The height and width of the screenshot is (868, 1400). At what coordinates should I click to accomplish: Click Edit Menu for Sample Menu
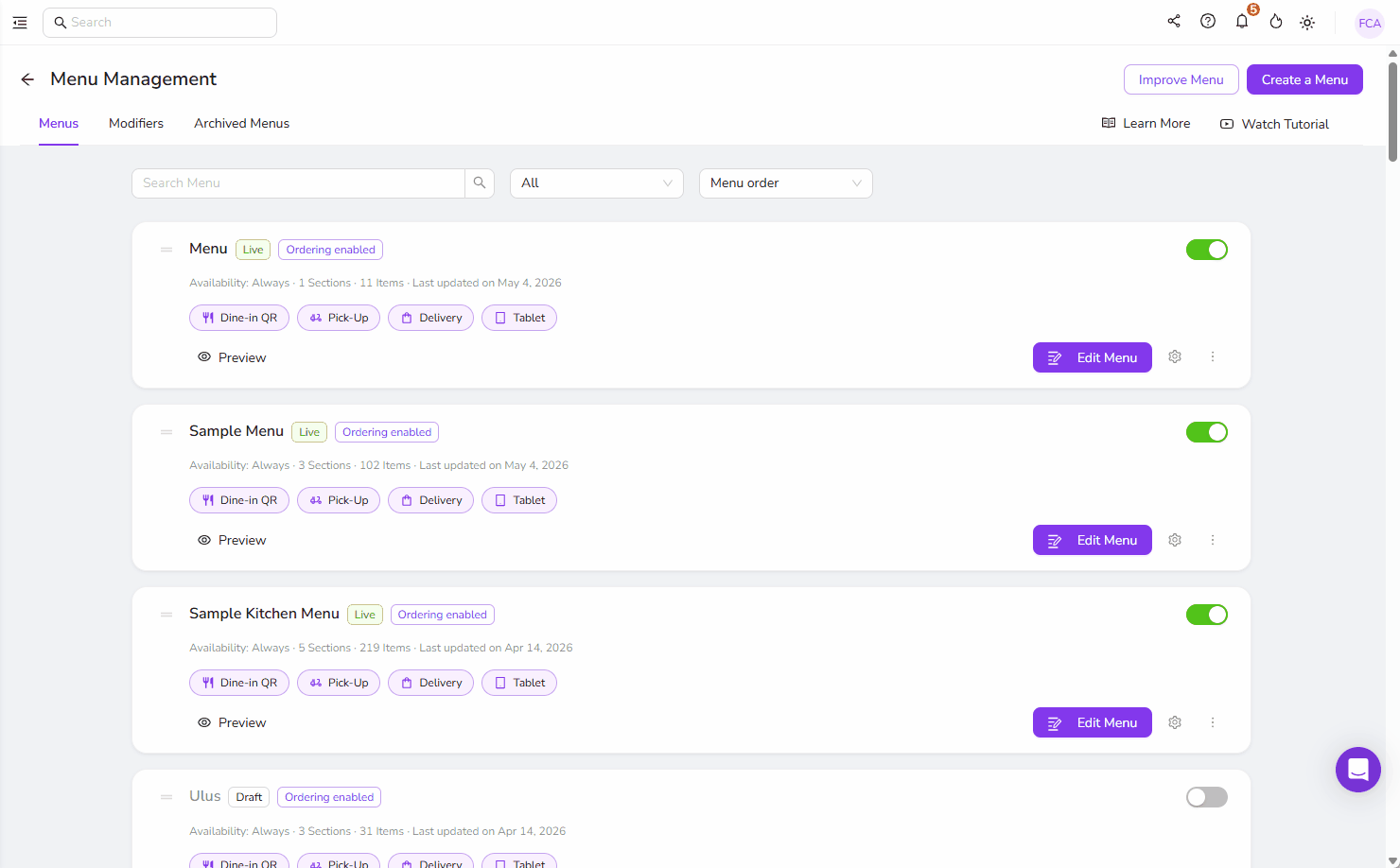click(1093, 540)
